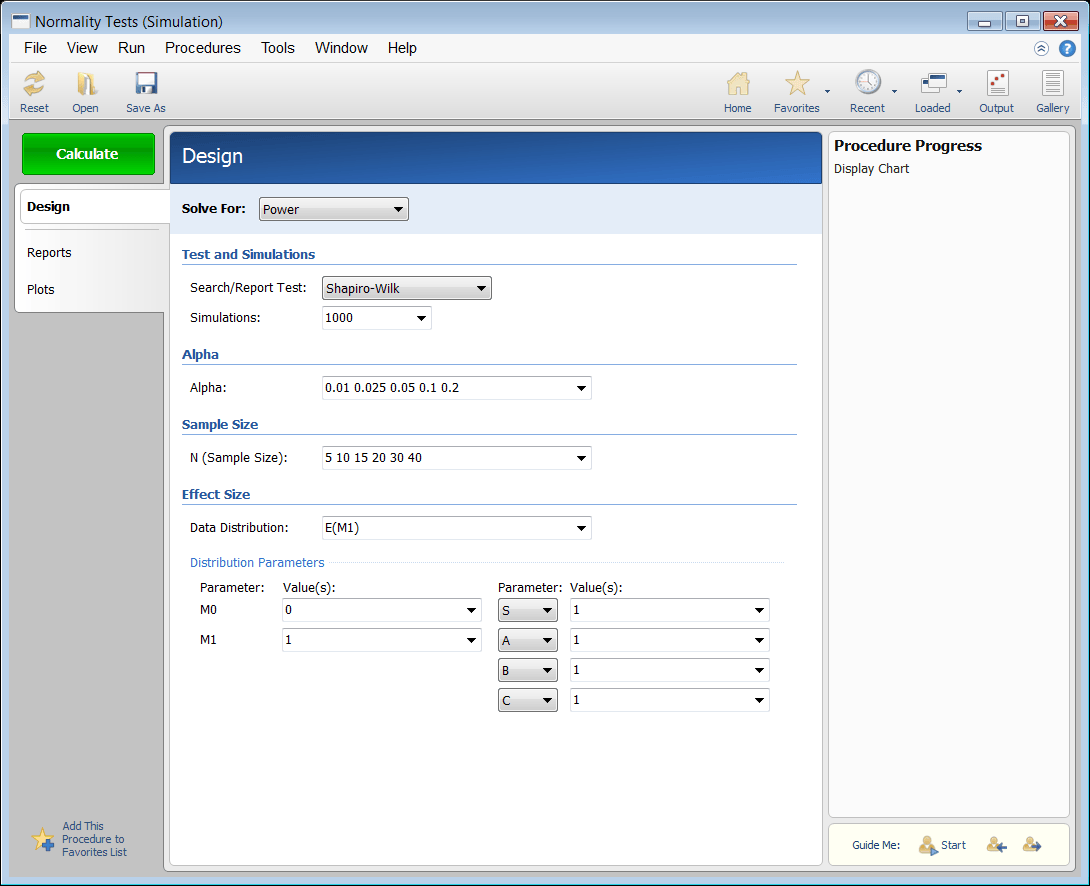Image resolution: width=1090 pixels, height=886 pixels.
Task: Expand the Data Distribution dropdown arrow
Action: point(581,529)
